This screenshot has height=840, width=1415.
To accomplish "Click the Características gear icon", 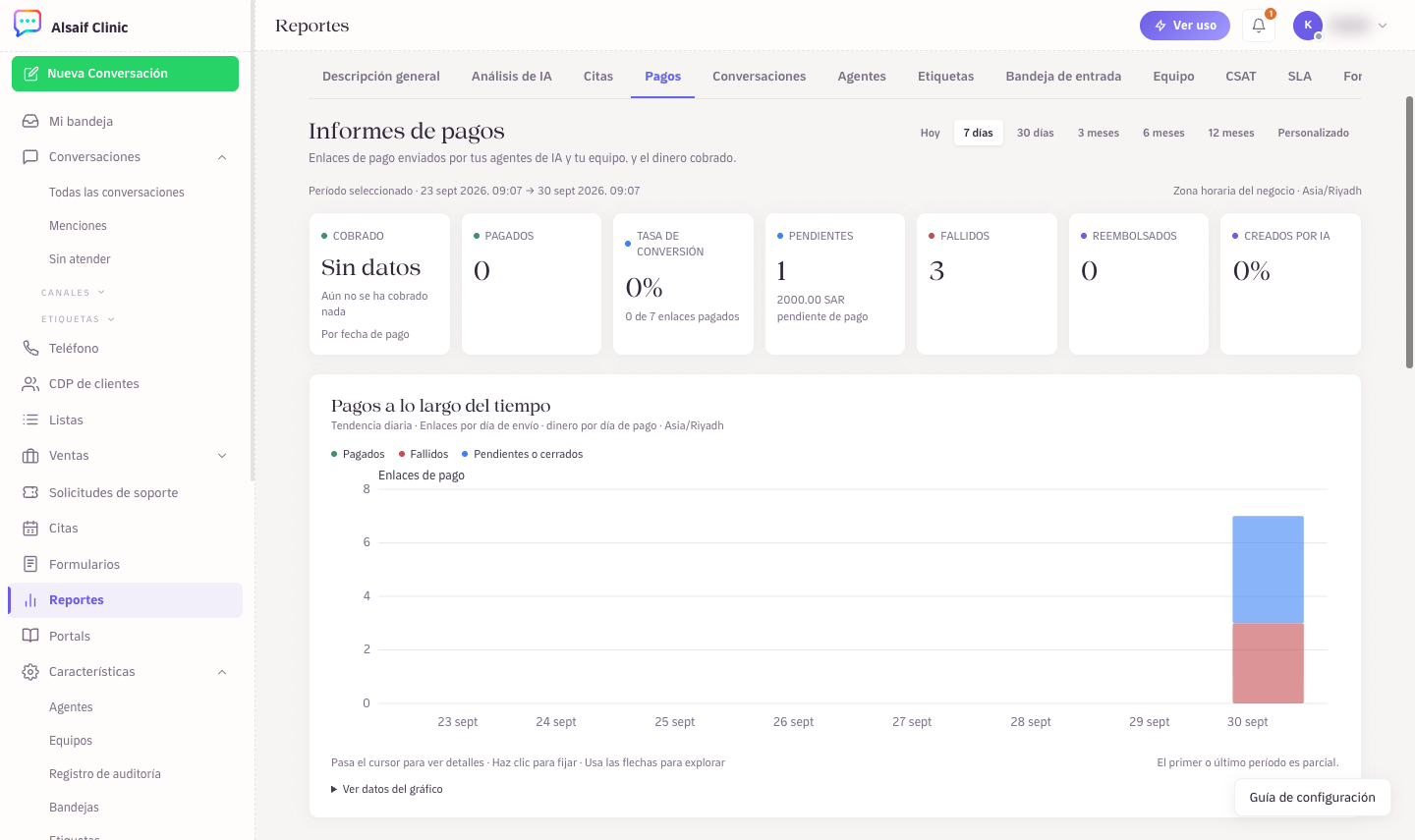I will click(30, 672).
